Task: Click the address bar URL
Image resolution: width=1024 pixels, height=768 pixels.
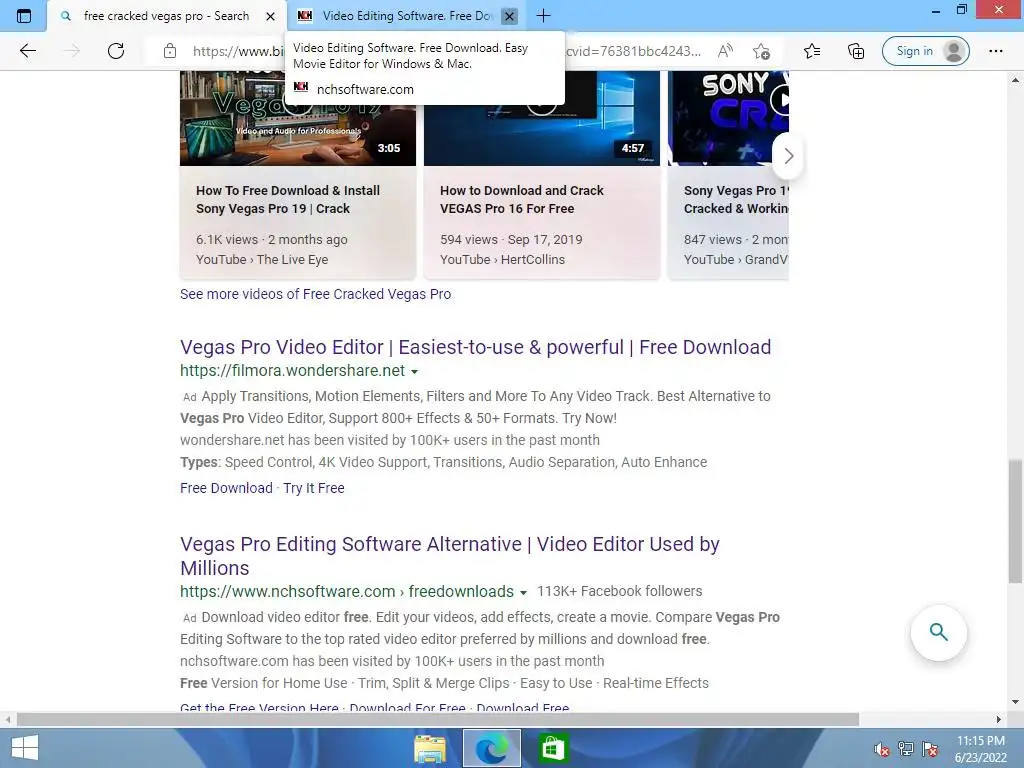Action: click(x=238, y=51)
